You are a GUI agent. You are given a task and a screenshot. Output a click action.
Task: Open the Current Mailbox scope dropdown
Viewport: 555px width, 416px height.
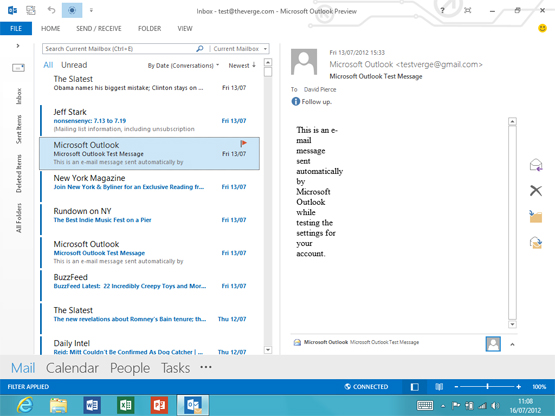(x=240, y=49)
